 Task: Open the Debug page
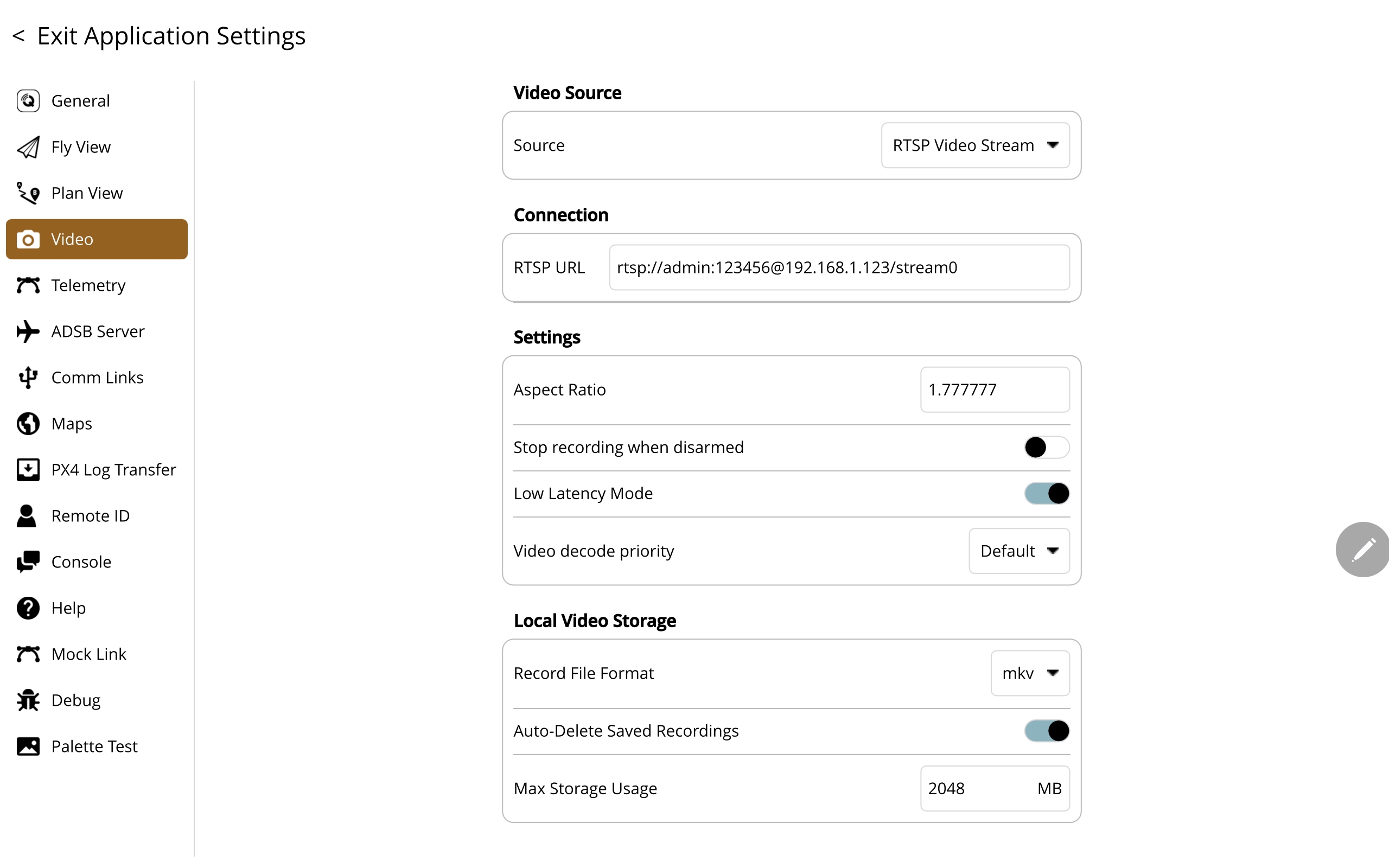pyautogui.click(x=97, y=700)
